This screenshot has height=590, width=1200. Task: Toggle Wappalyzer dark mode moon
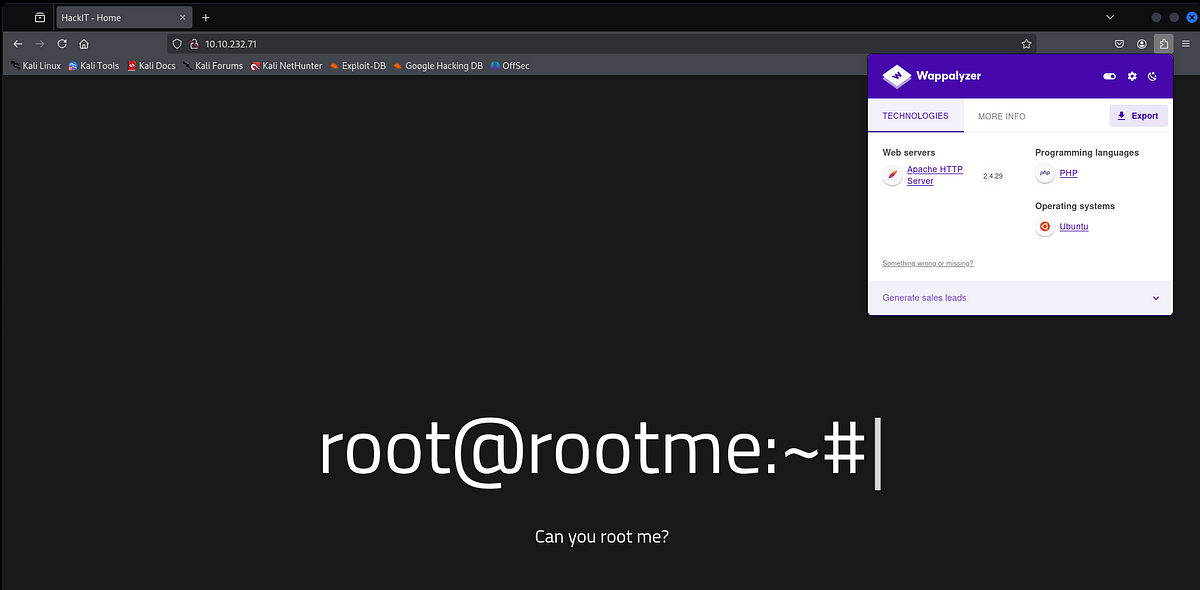1153,76
